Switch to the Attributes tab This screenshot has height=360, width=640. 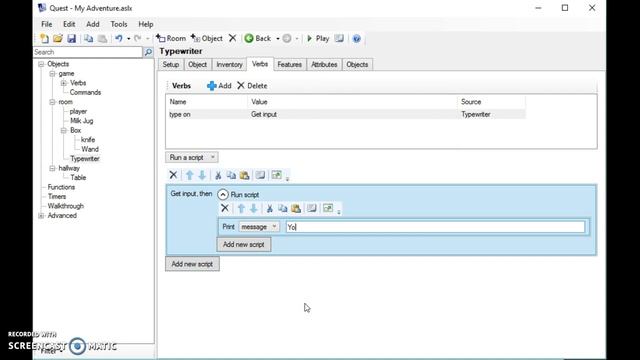coord(324,64)
